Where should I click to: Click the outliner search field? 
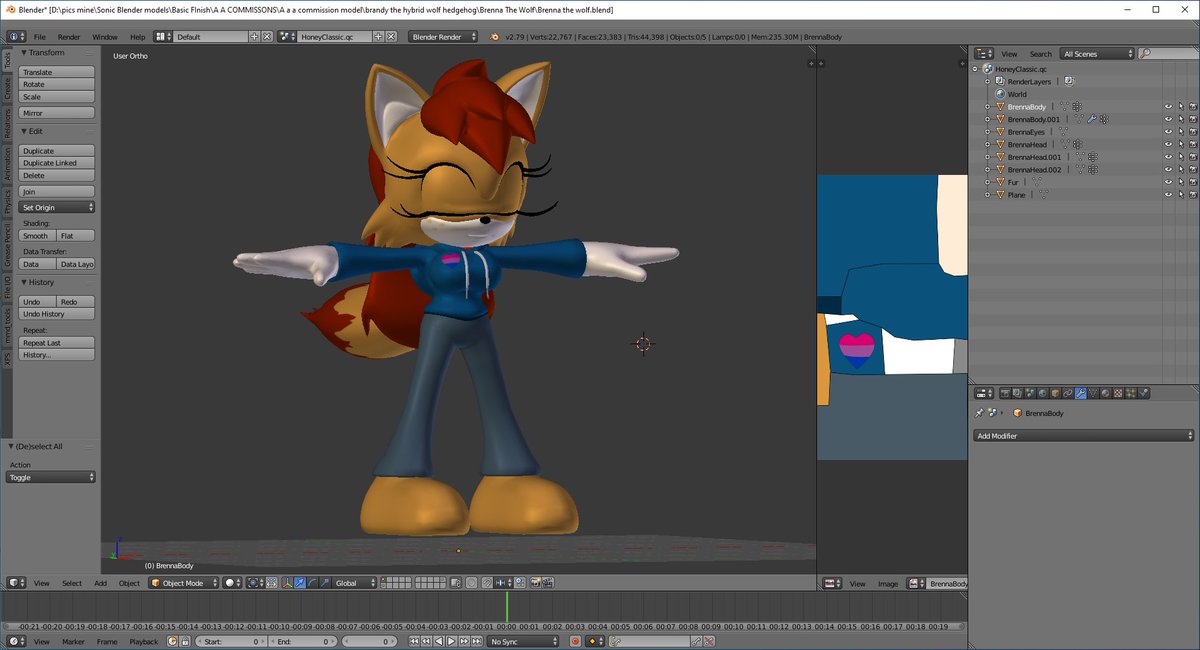(x=1168, y=54)
